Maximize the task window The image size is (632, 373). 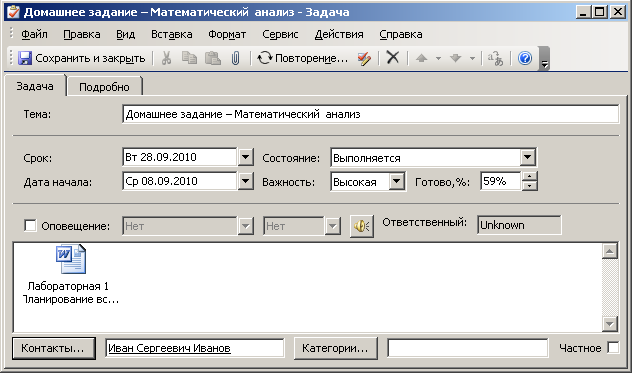pyautogui.click(x=599, y=12)
